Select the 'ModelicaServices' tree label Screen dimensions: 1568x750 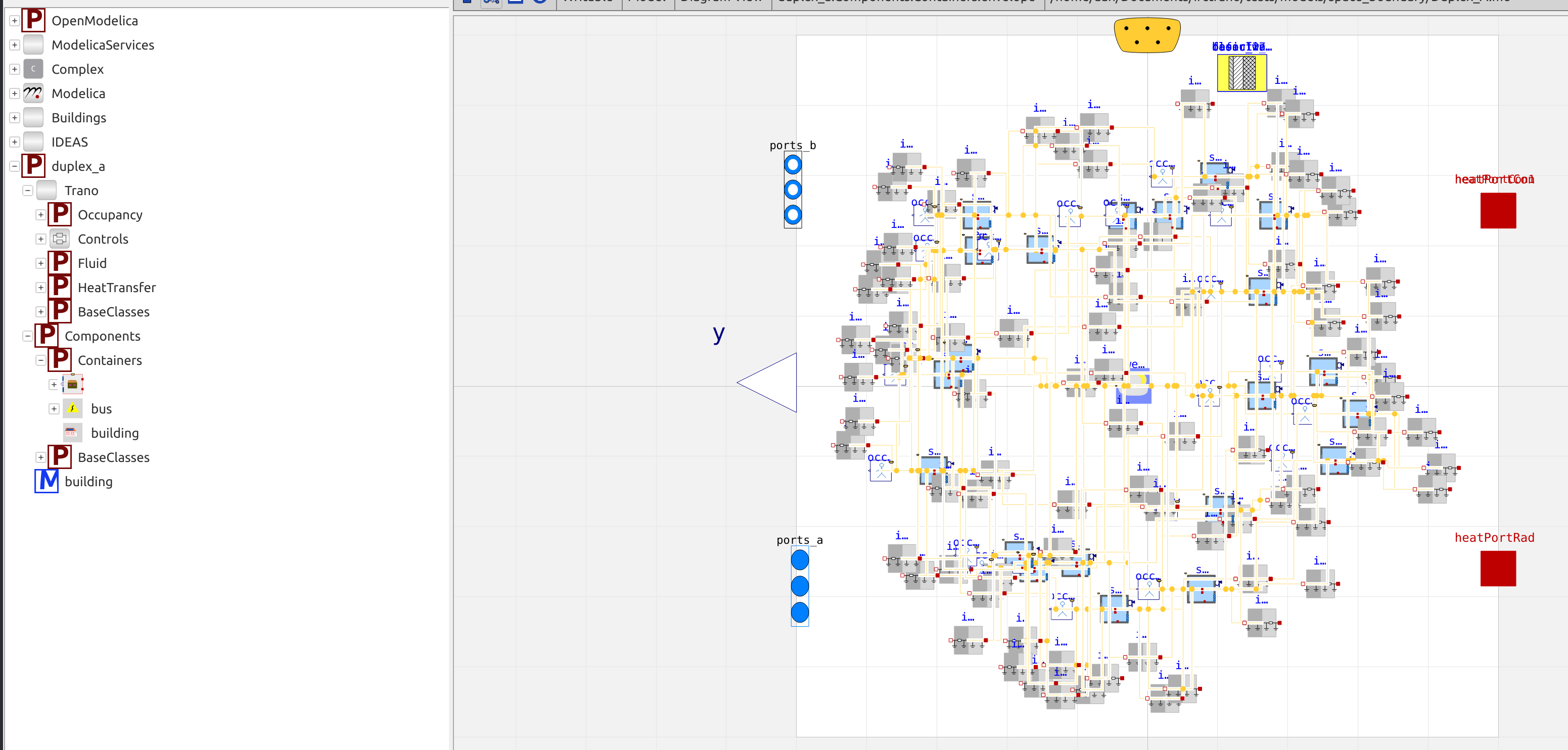click(103, 45)
